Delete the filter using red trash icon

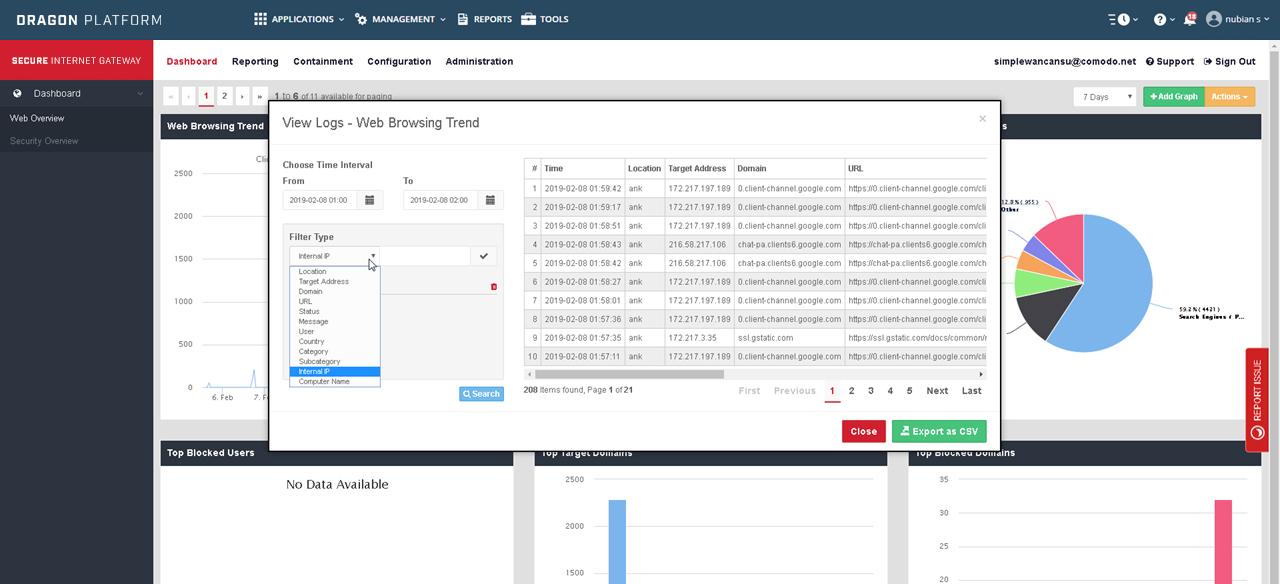click(493, 287)
